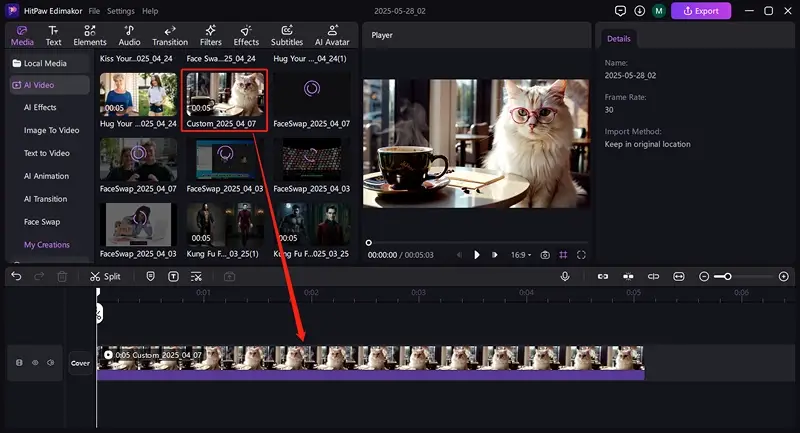Step to next frame in player
This screenshot has height=433, width=800.
(x=494, y=254)
